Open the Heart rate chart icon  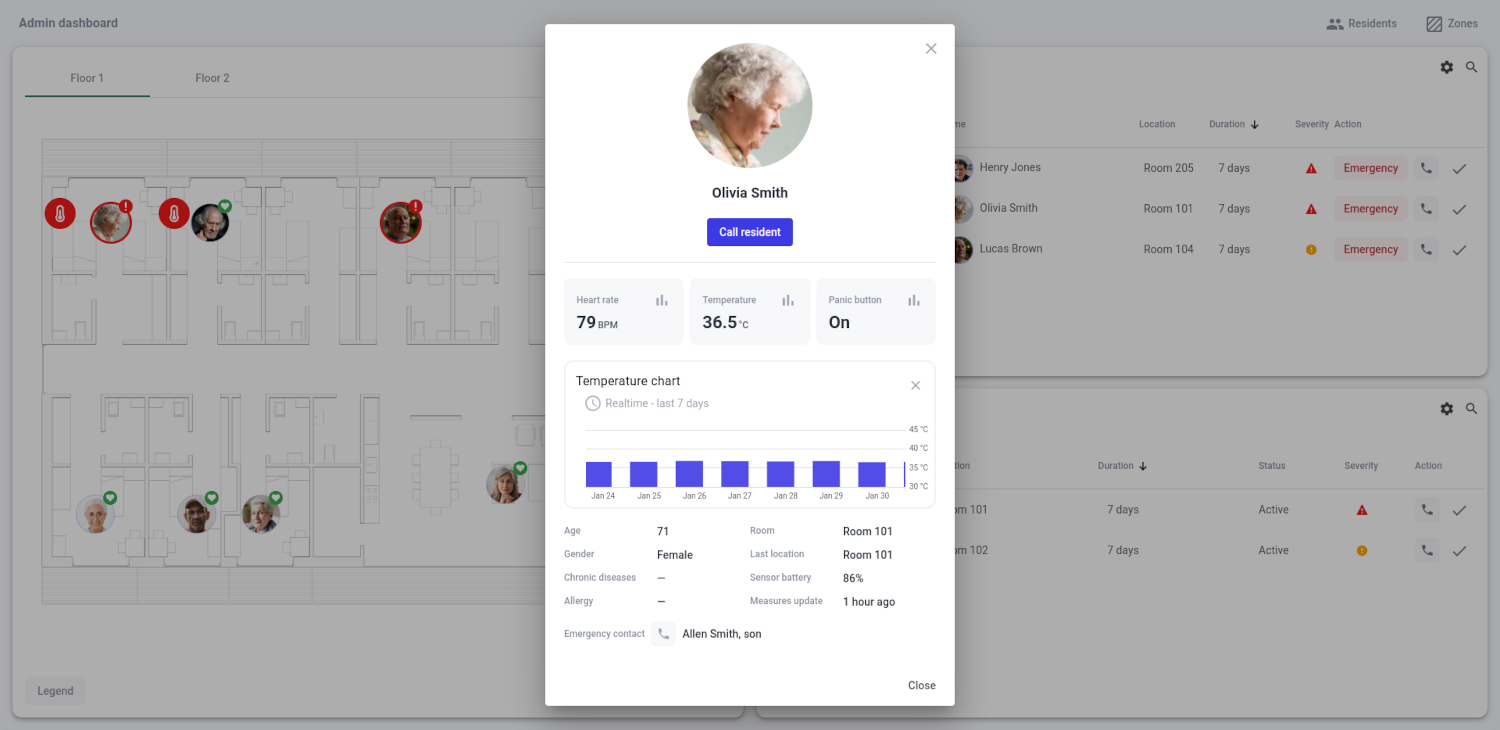[661, 300]
